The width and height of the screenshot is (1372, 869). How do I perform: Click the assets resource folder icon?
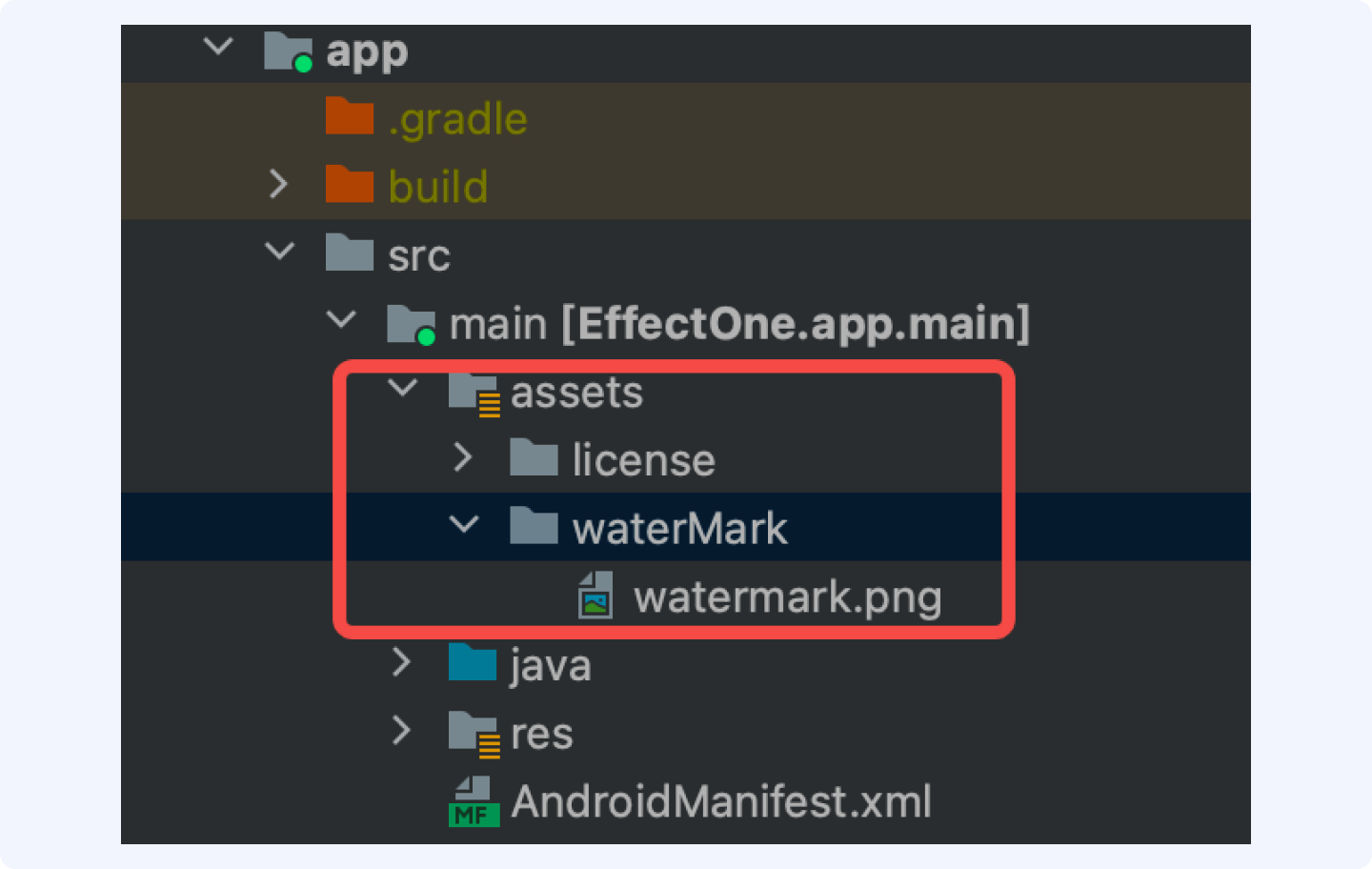474,394
